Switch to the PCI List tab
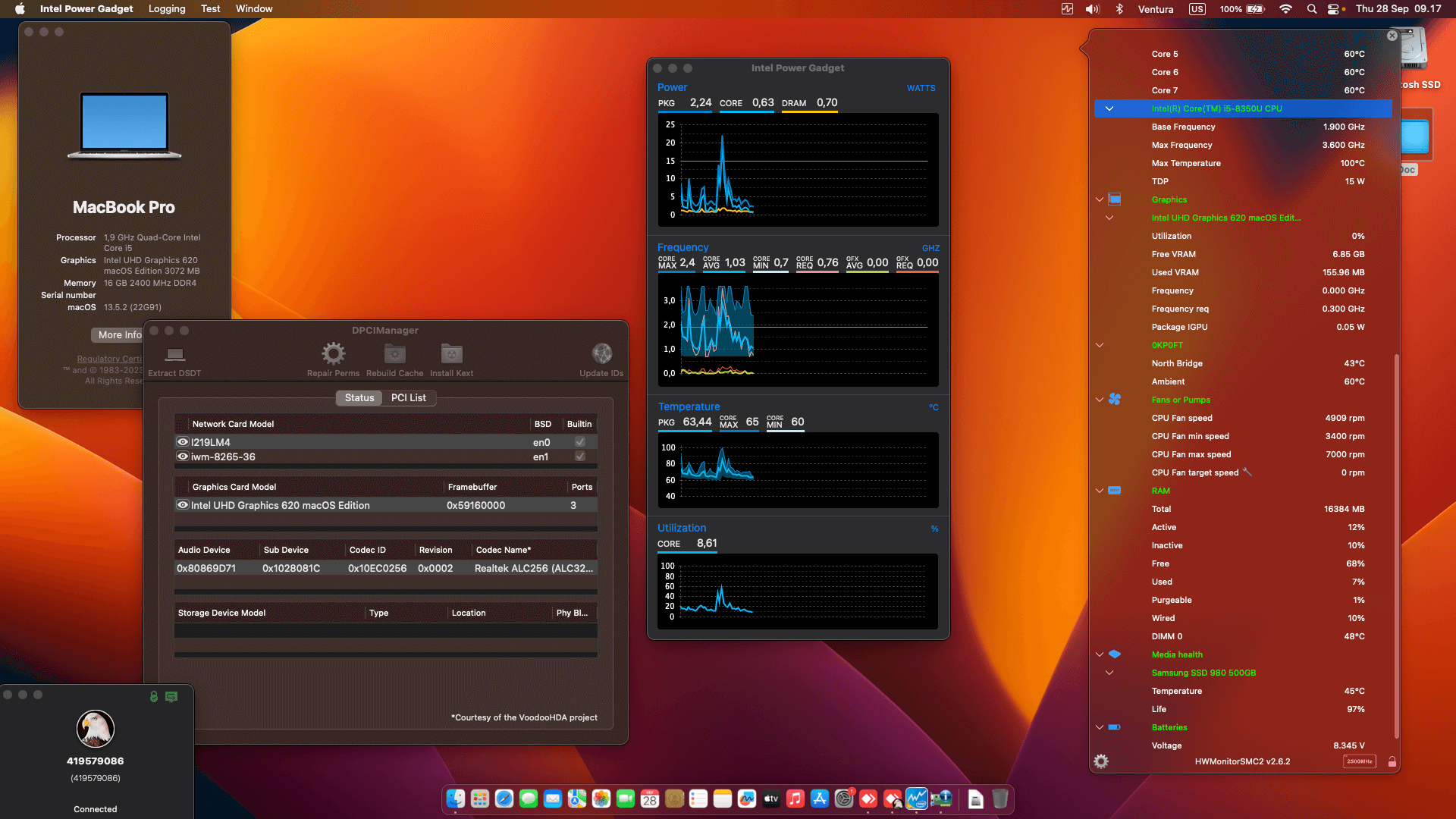The width and height of the screenshot is (1456, 819). tap(409, 397)
